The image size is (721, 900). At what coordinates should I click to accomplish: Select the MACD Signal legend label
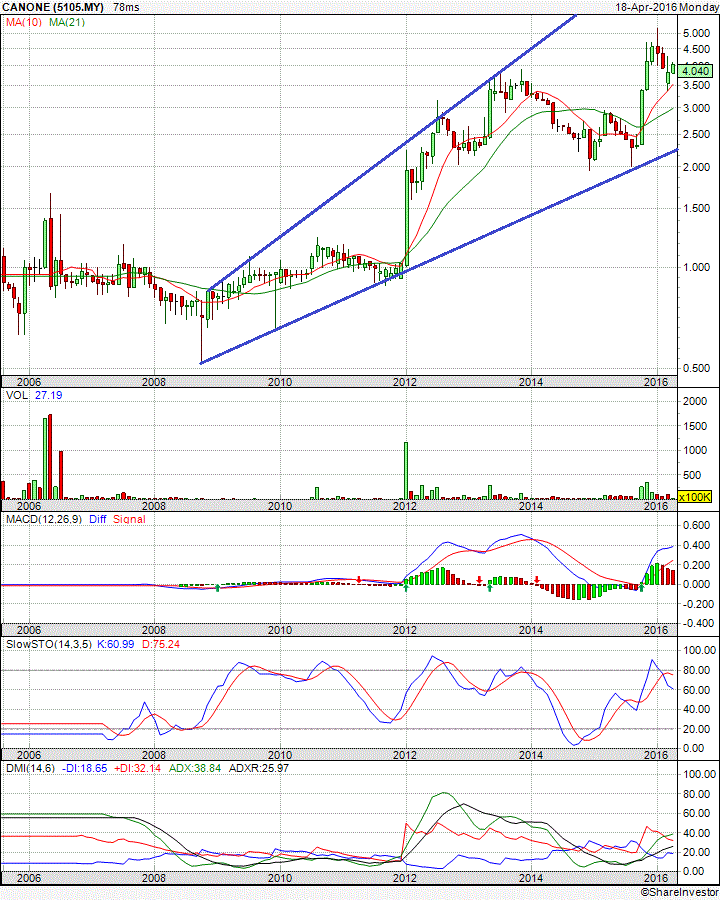pyautogui.click(x=129, y=519)
